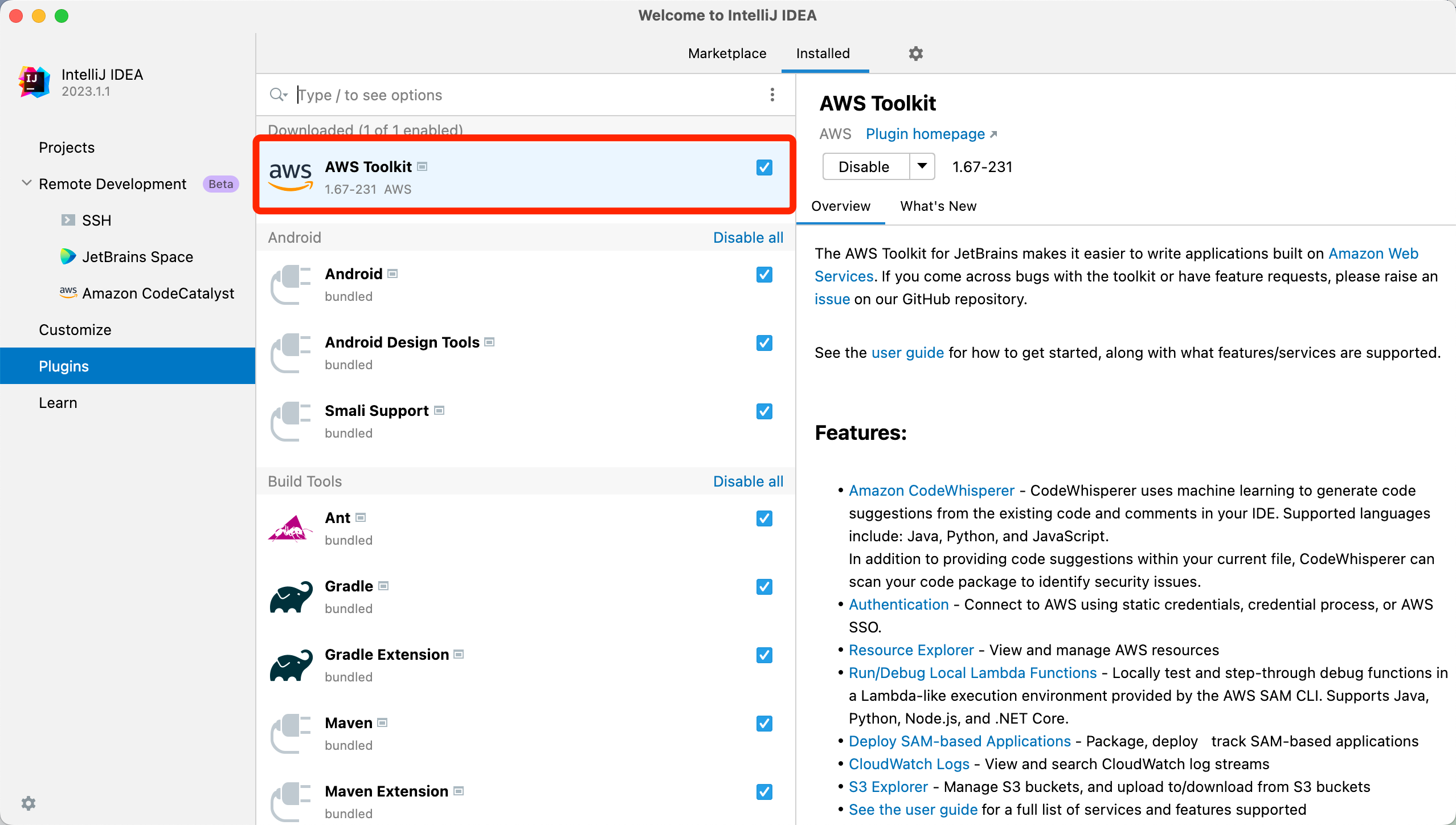Screen dimensions: 1456x825
Task: Focus the plugin search input field
Action: [x=527, y=95]
